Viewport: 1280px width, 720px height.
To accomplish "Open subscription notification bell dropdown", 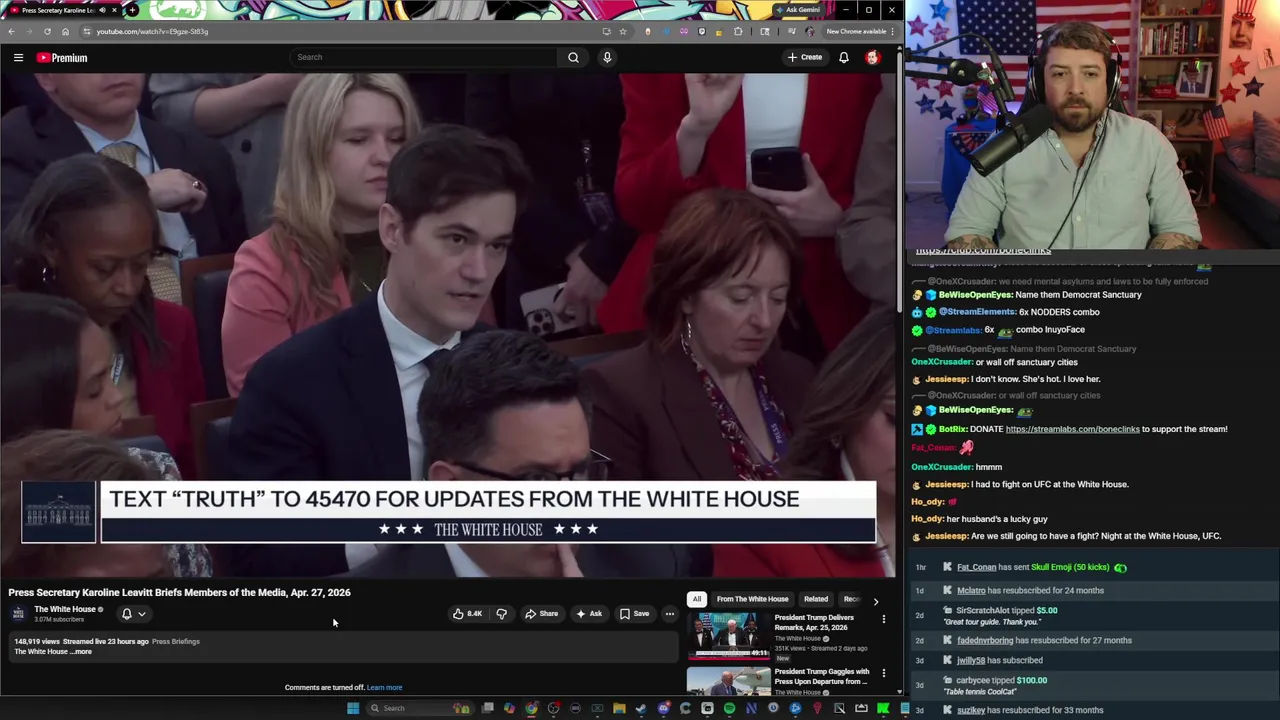I will [133, 614].
